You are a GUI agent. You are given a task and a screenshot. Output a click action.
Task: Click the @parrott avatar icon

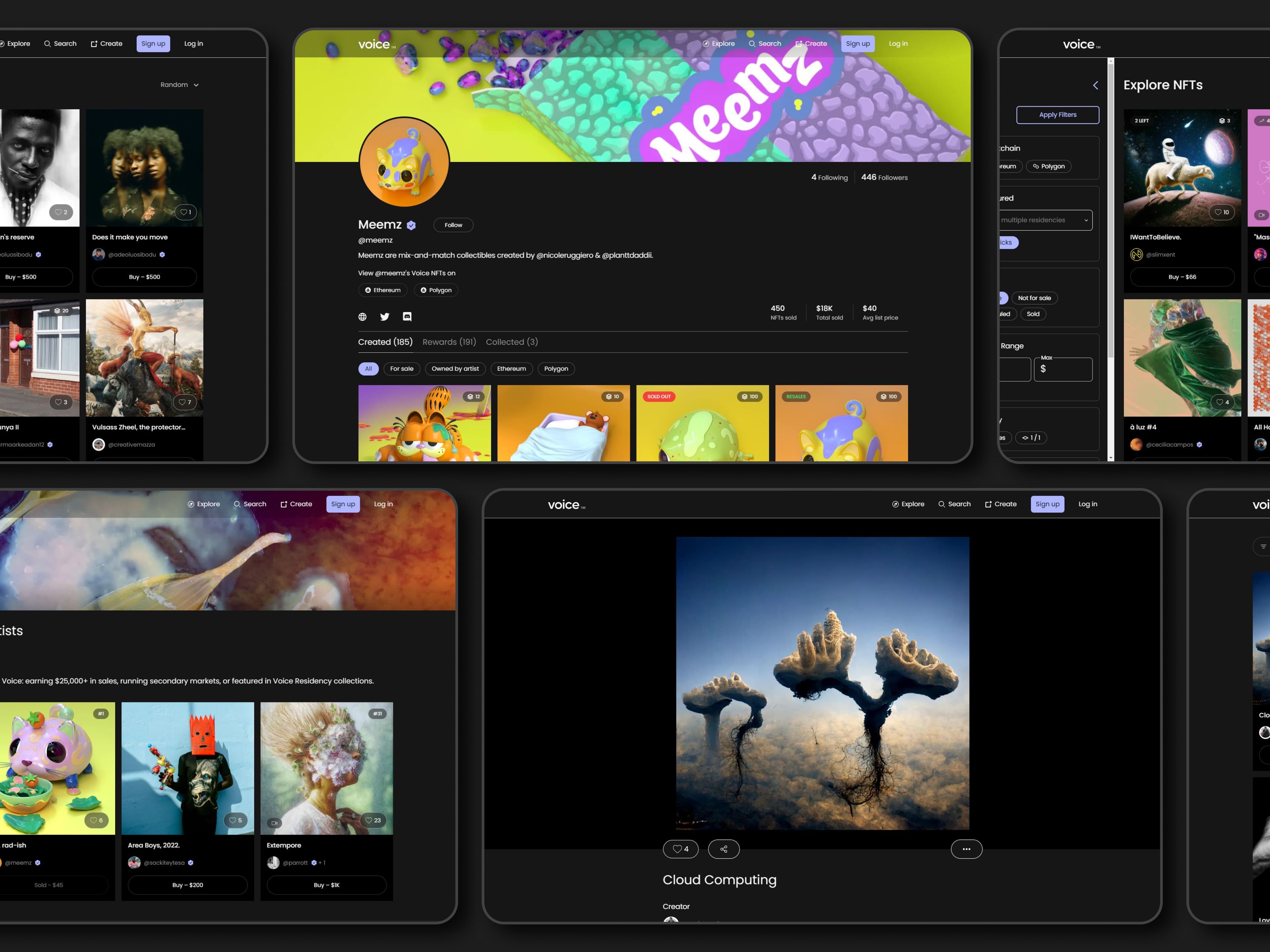tap(273, 862)
